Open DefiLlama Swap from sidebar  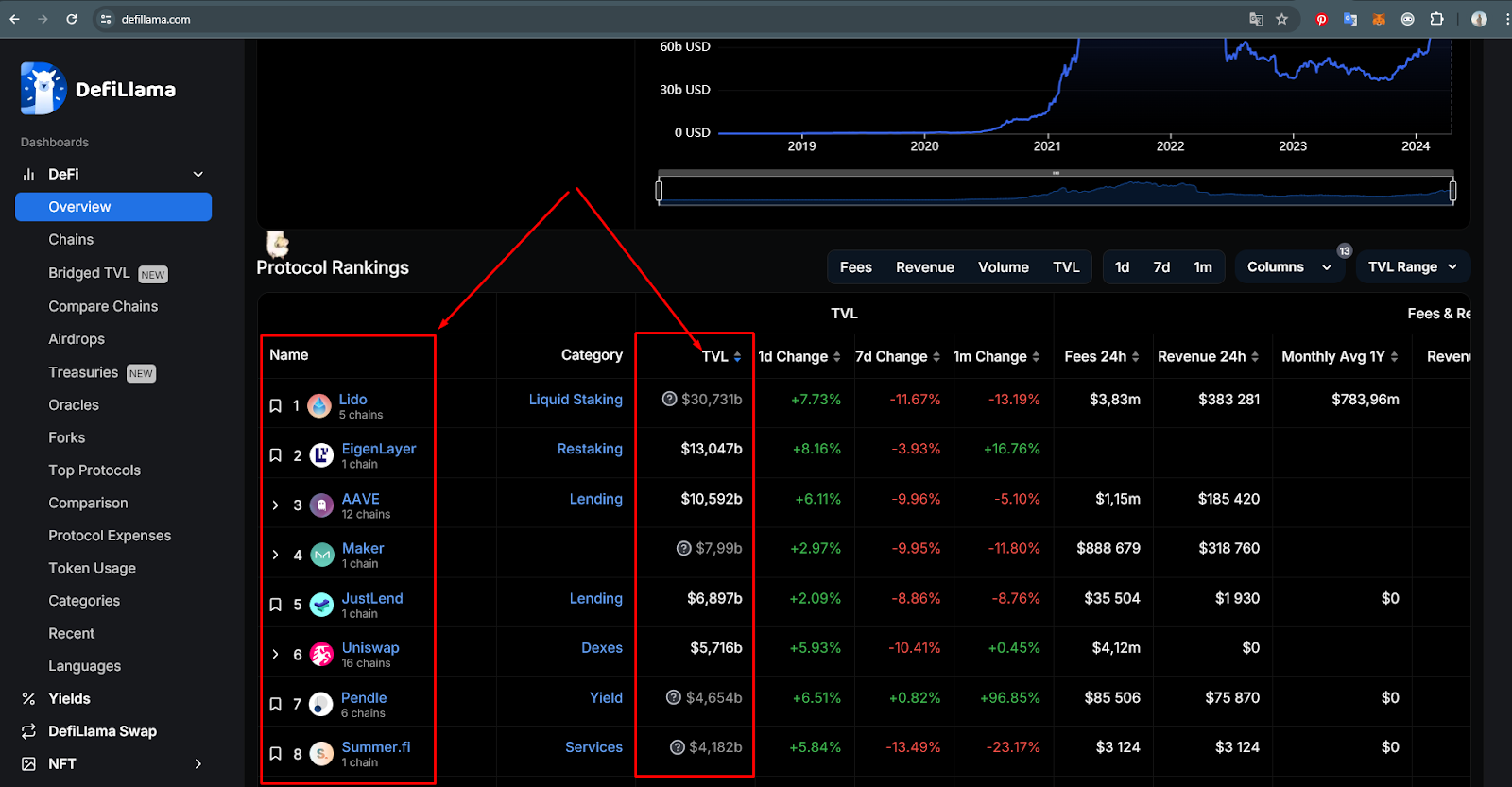pyautogui.click(x=102, y=731)
